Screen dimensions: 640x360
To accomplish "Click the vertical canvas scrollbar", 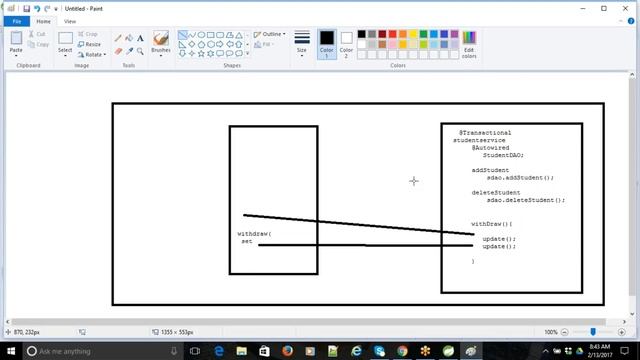I will 632,187.
